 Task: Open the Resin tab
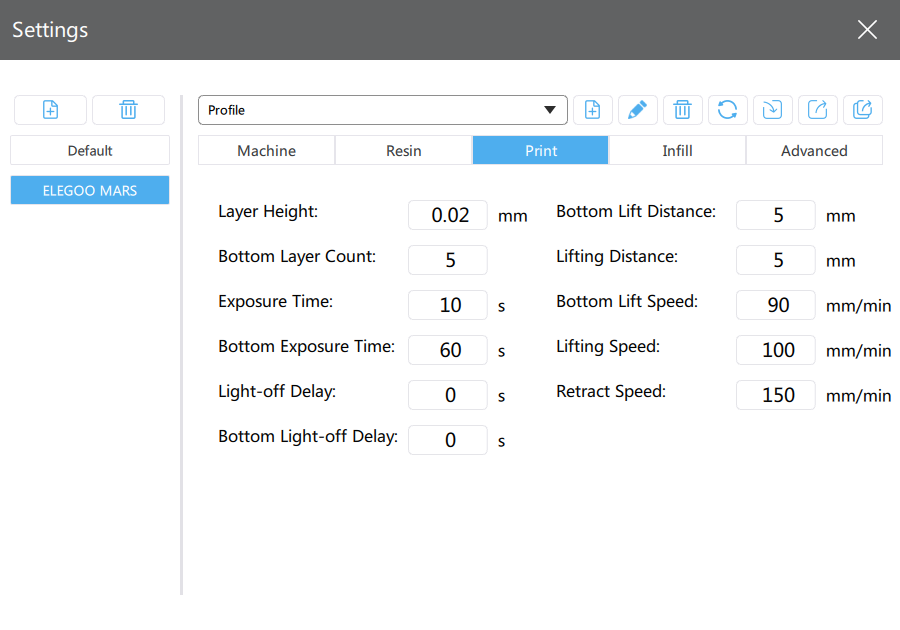point(403,151)
